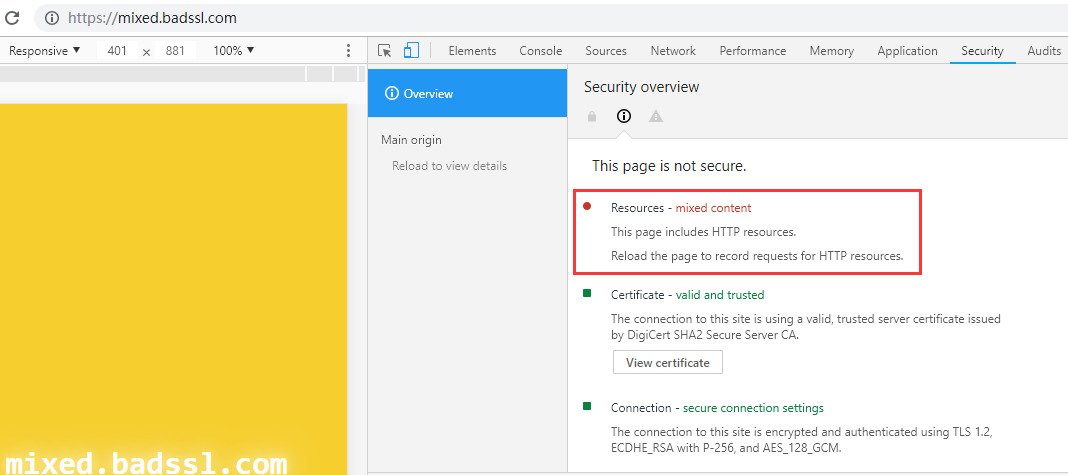The width and height of the screenshot is (1068, 475).
Task: Open the Responsive device dropdown
Action: (x=45, y=51)
